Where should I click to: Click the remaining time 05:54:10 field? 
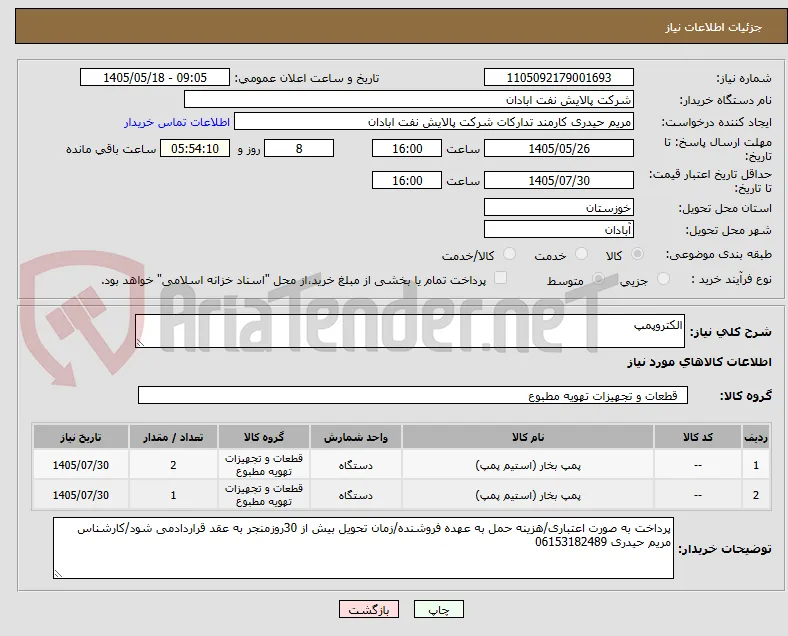tap(195, 149)
